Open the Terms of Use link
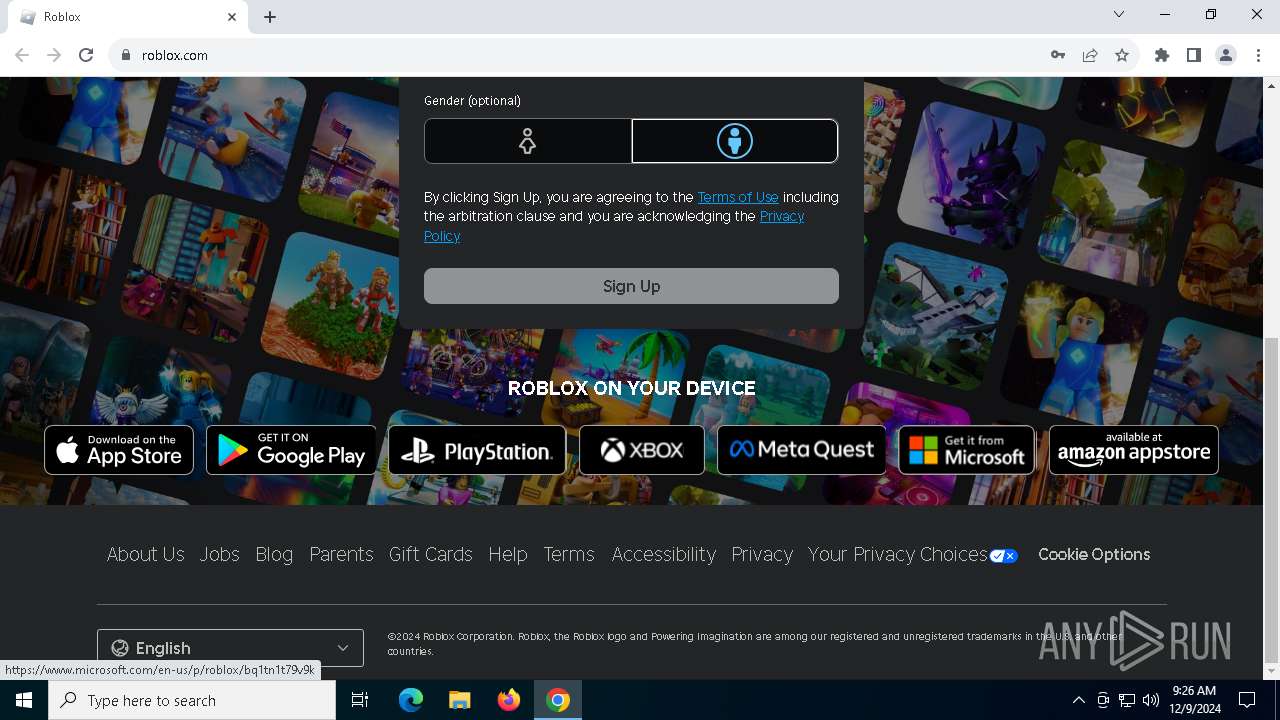 tap(738, 197)
